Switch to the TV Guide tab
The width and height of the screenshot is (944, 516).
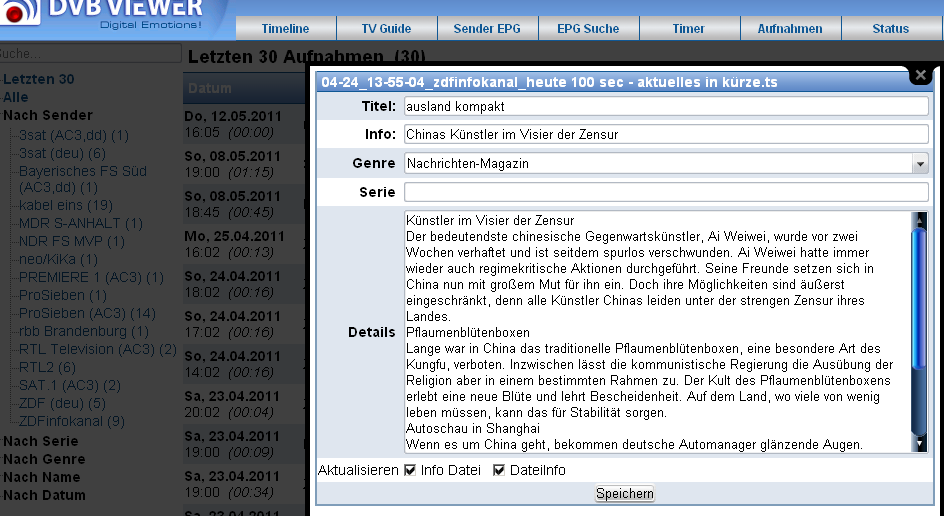tap(386, 29)
